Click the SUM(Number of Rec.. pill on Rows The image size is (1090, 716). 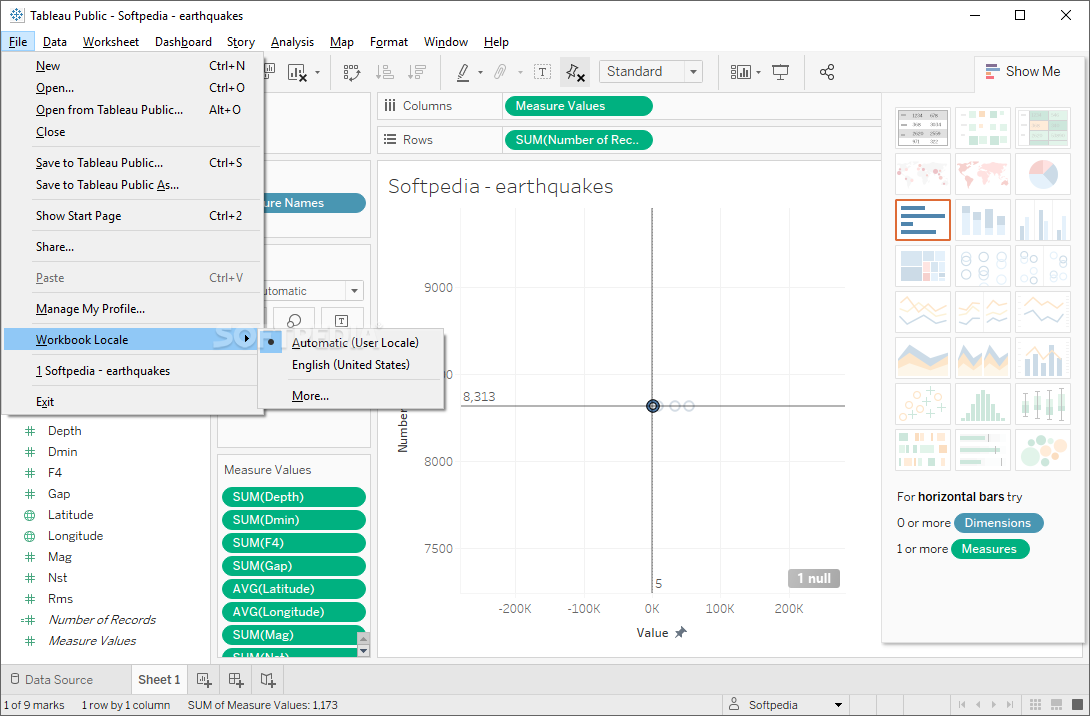click(578, 140)
